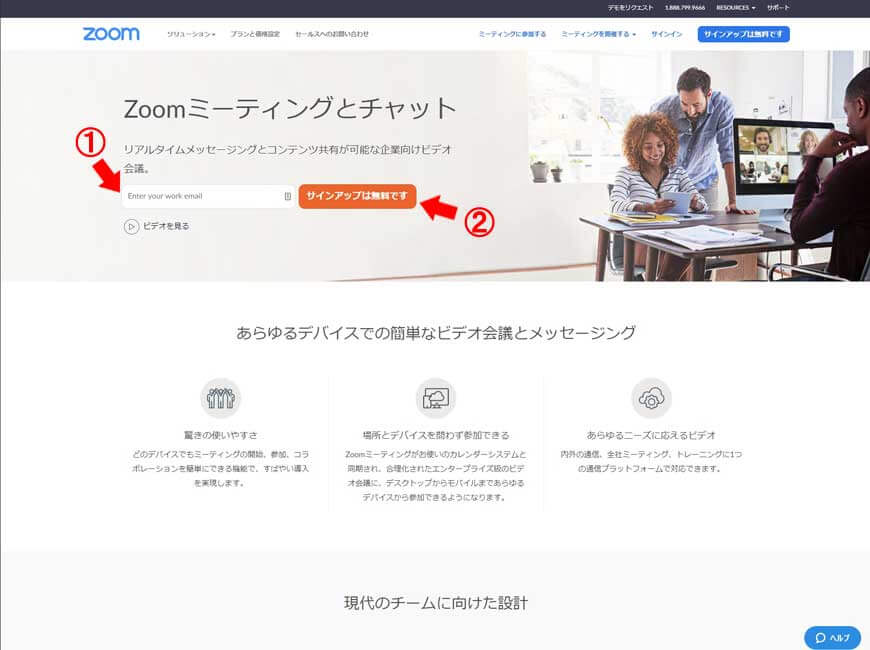Focus the Enter your work email field
This screenshot has height=650, width=870.
tap(208, 196)
